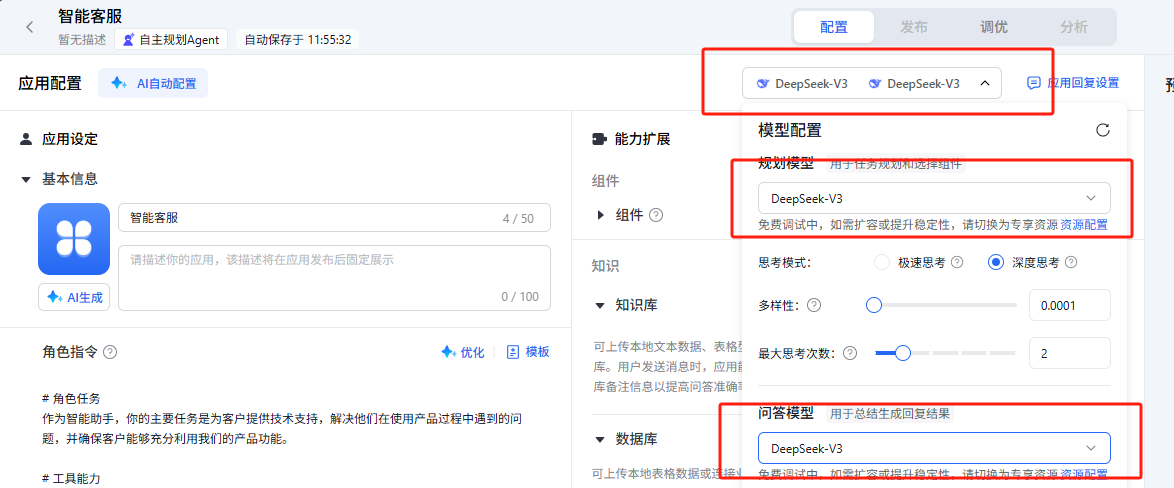
Task: Click the 应用设定 person icon
Action: [x=26, y=138]
